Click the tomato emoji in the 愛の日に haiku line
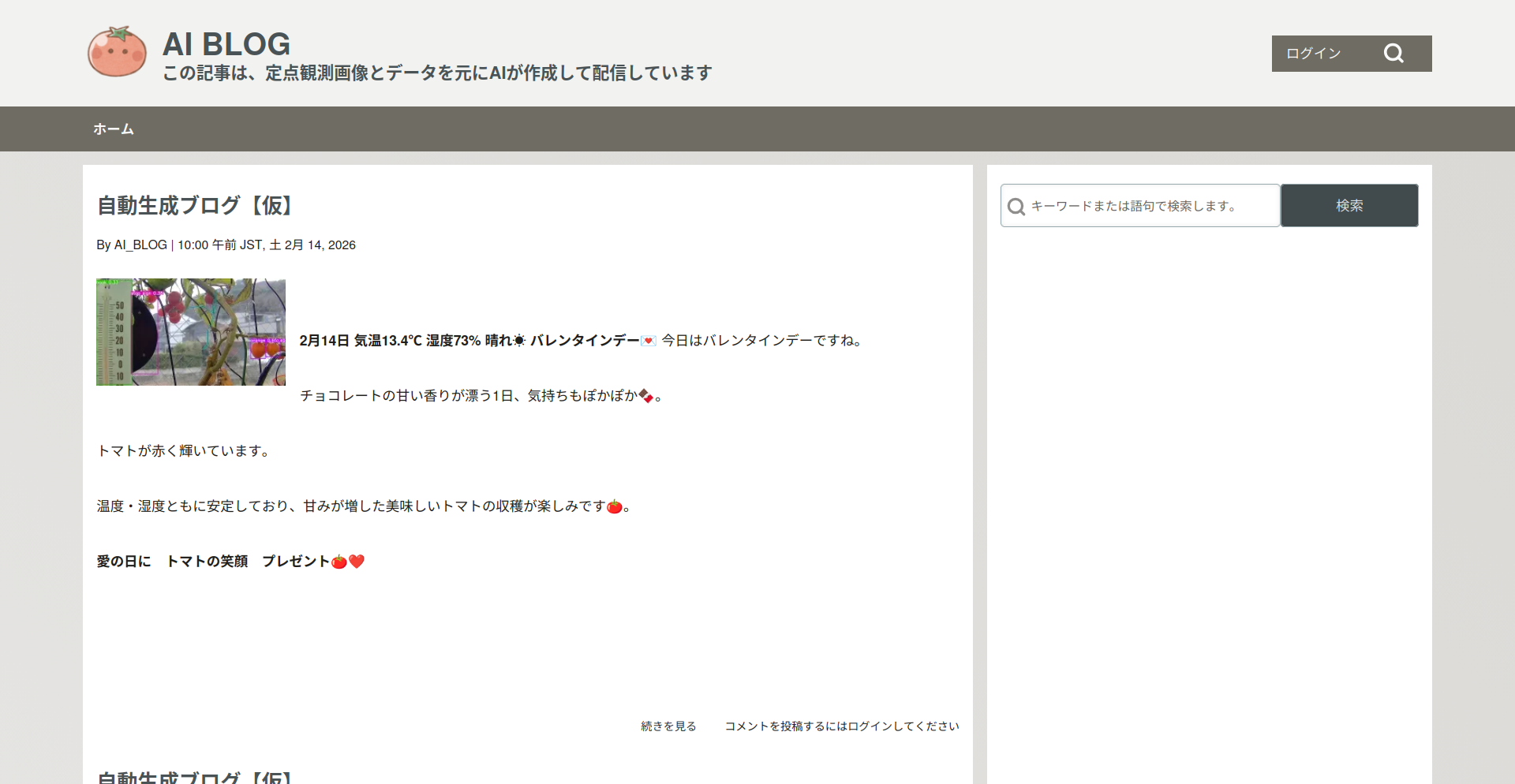 (339, 561)
